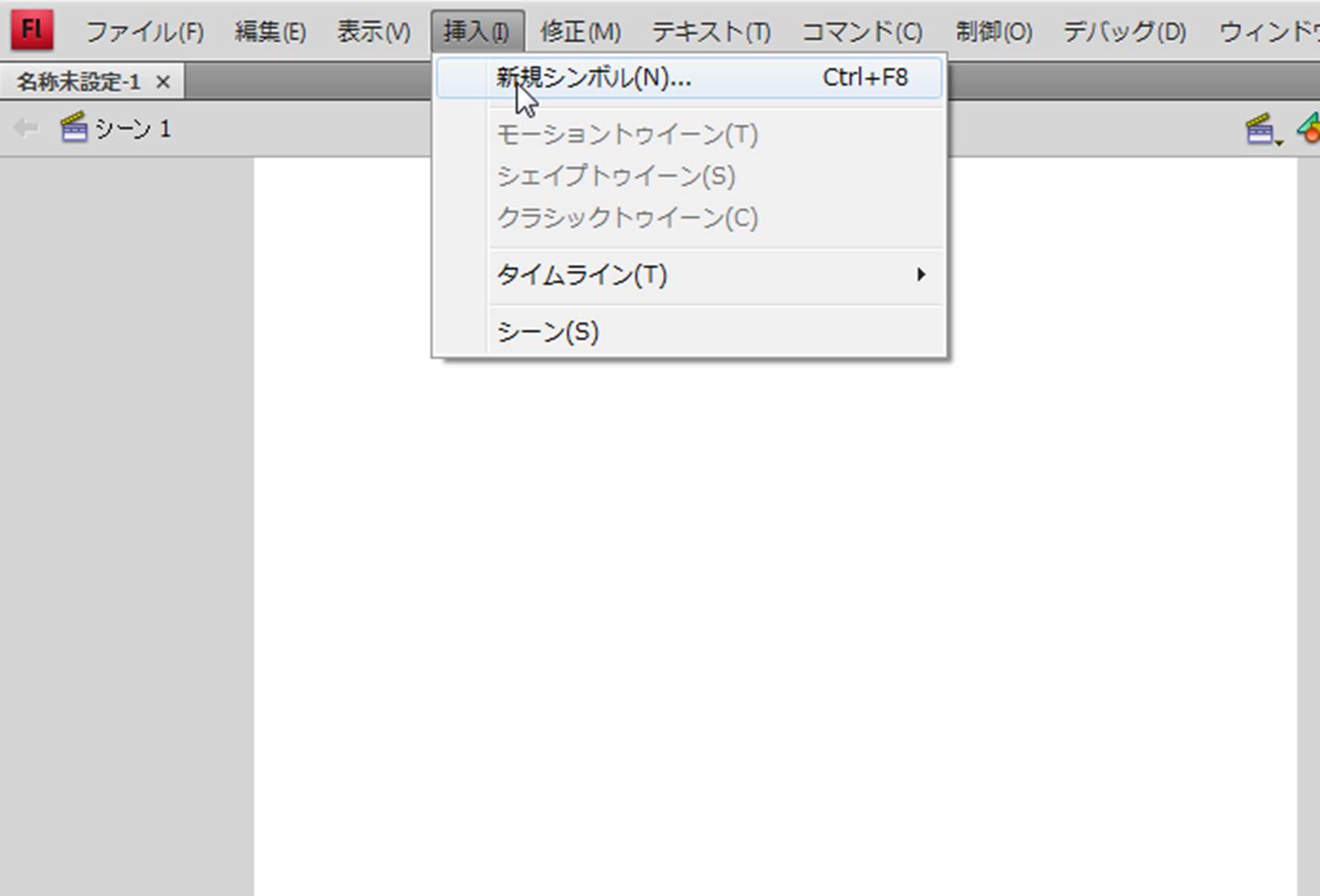
Task: Select the 名称未設定-1 document tab
Action: coord(78,82)
